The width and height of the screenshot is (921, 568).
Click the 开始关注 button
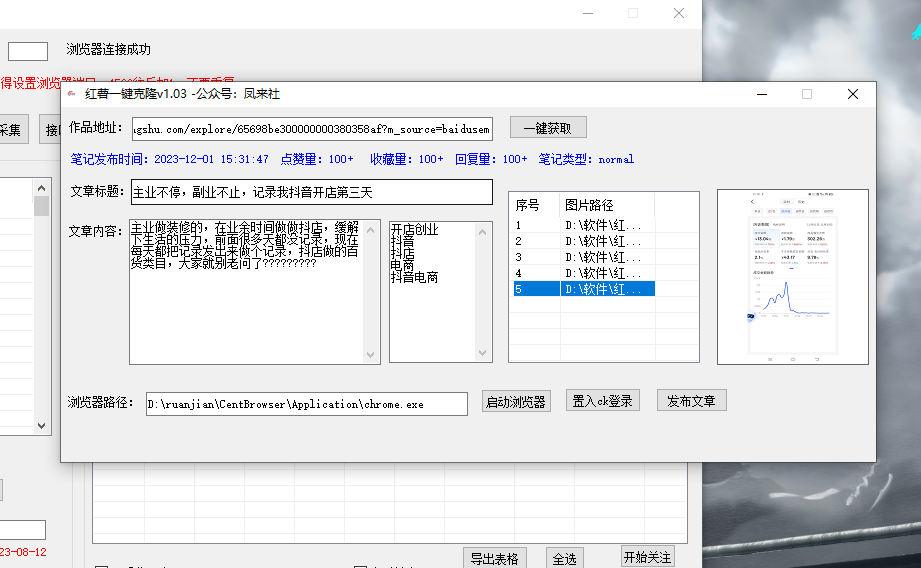pyautogui.click(x=647, y=557)
